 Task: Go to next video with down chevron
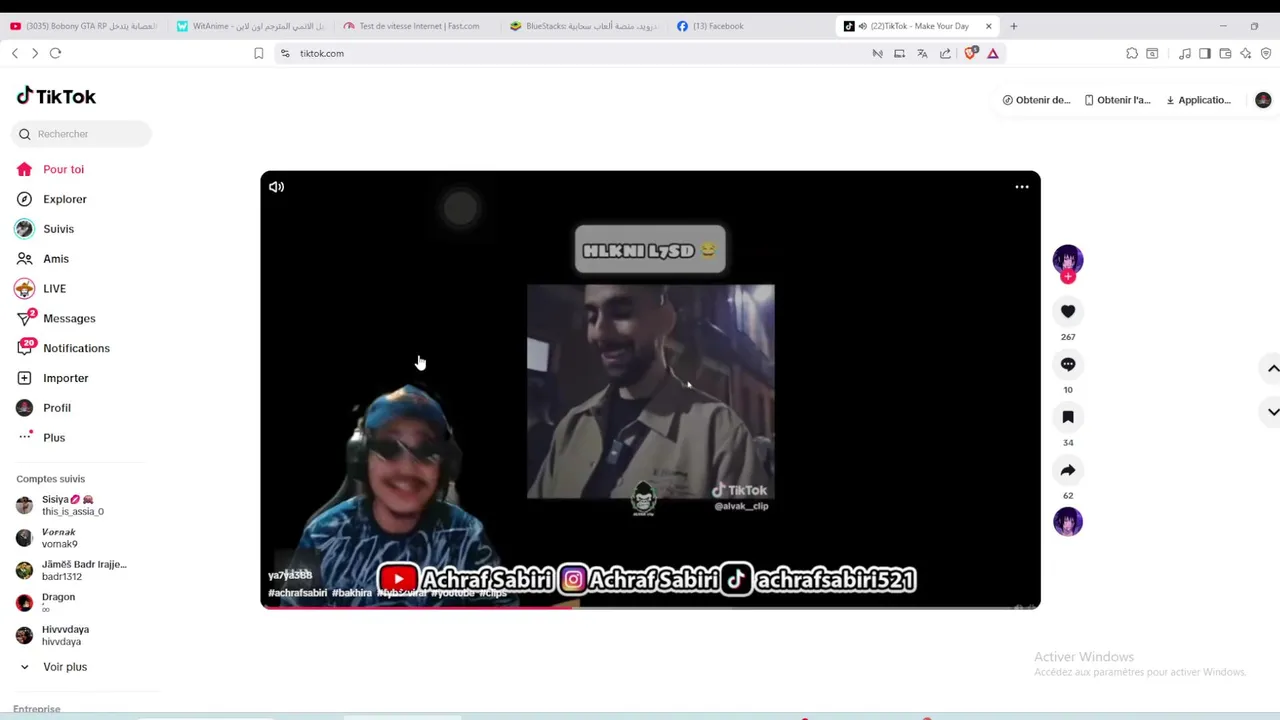(x=1273, y=412)
